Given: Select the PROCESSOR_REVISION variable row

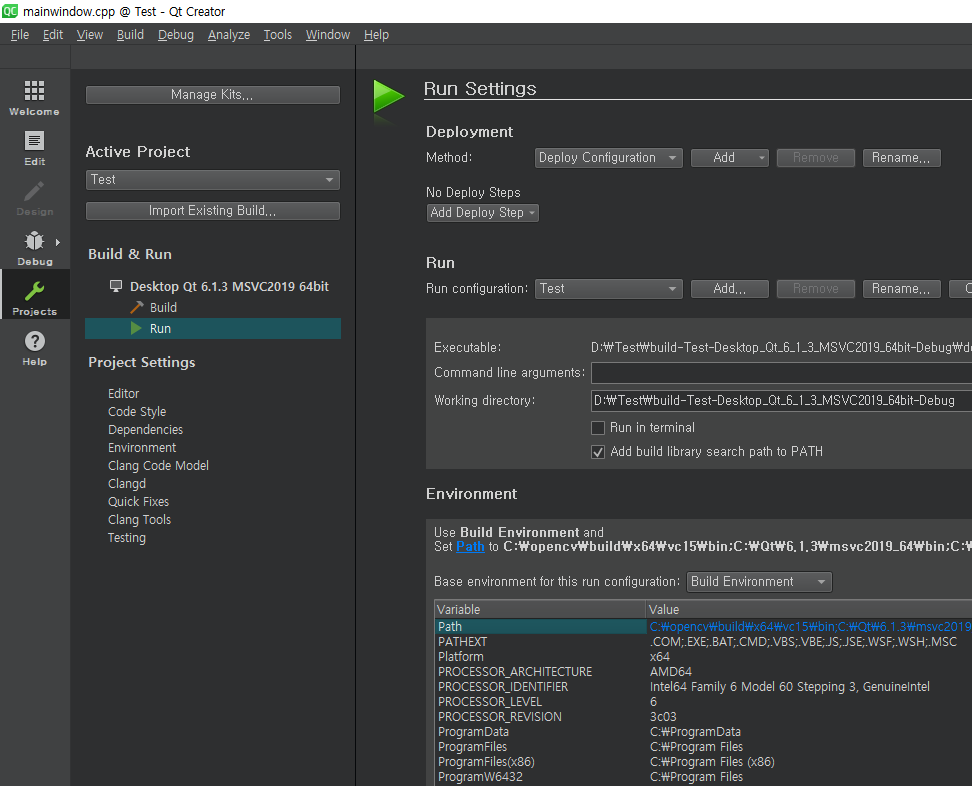Looking at the screenshot, I should click(704, 717).
